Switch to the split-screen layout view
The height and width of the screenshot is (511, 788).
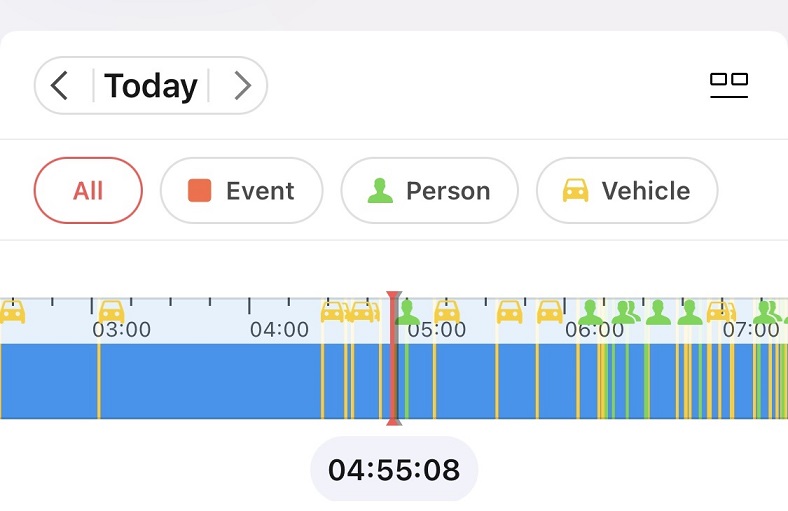(729, 85)
